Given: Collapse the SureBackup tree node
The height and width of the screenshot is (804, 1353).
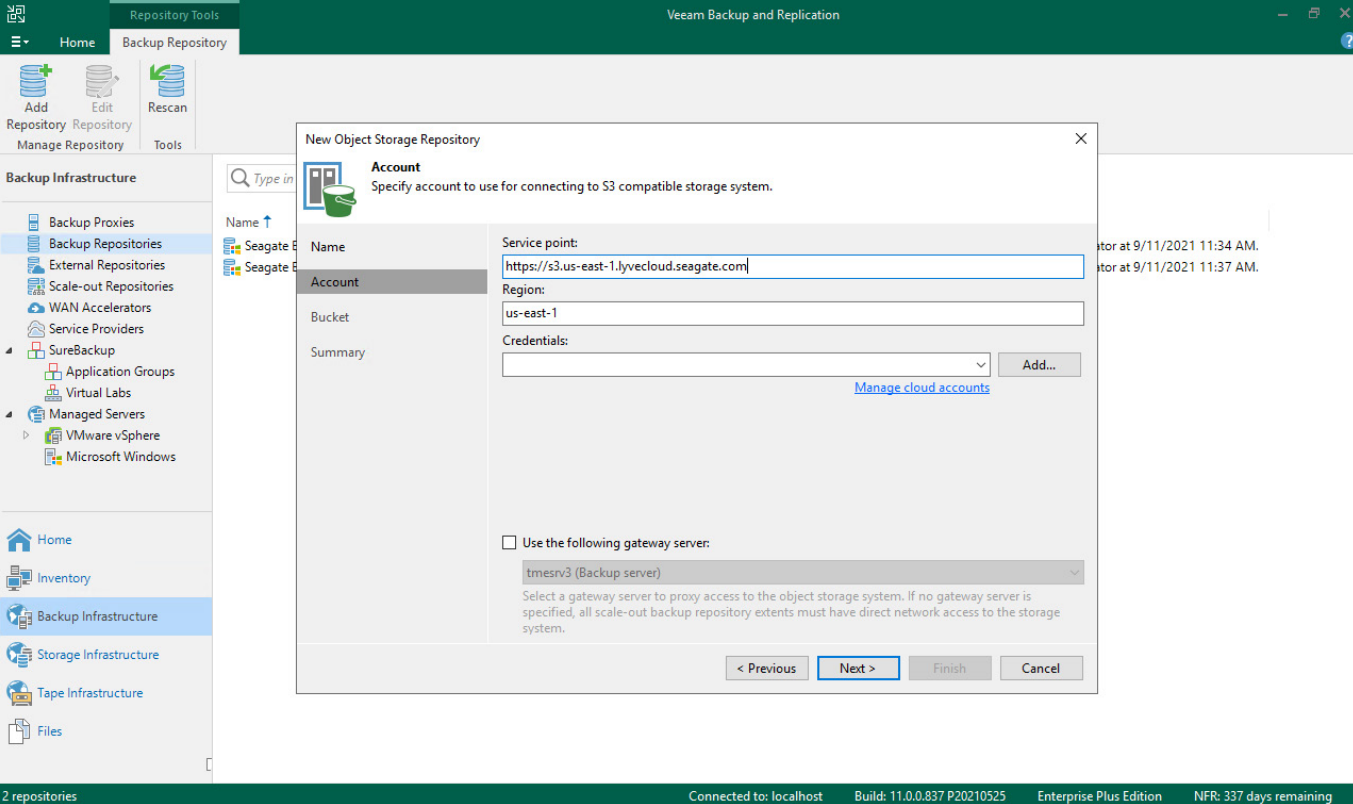Looking at the screenshot, I should (x=10, y=350).
